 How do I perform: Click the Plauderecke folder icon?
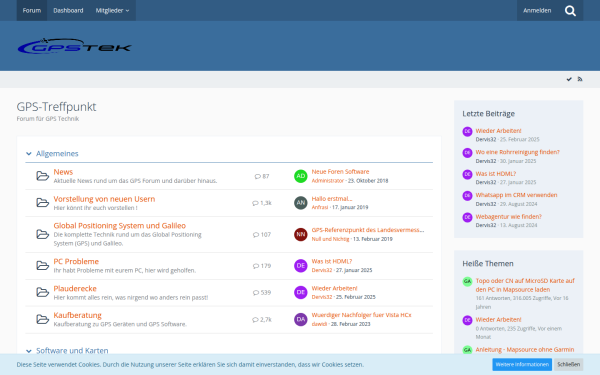[42, 292]
